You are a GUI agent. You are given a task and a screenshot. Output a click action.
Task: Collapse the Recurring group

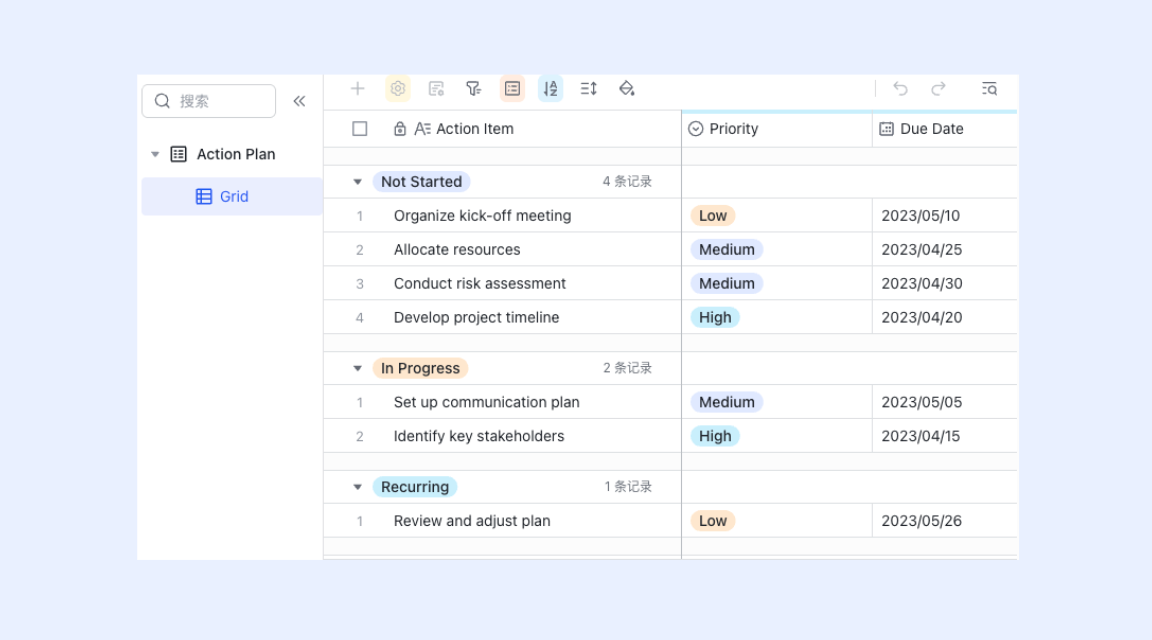[x=358, y=486]
